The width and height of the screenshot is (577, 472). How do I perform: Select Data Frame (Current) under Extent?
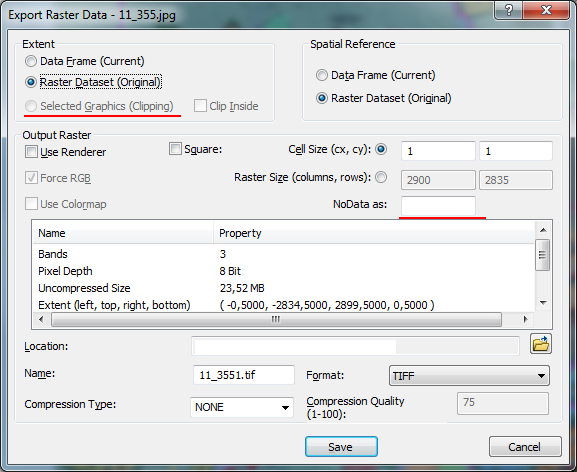[31, 61]
